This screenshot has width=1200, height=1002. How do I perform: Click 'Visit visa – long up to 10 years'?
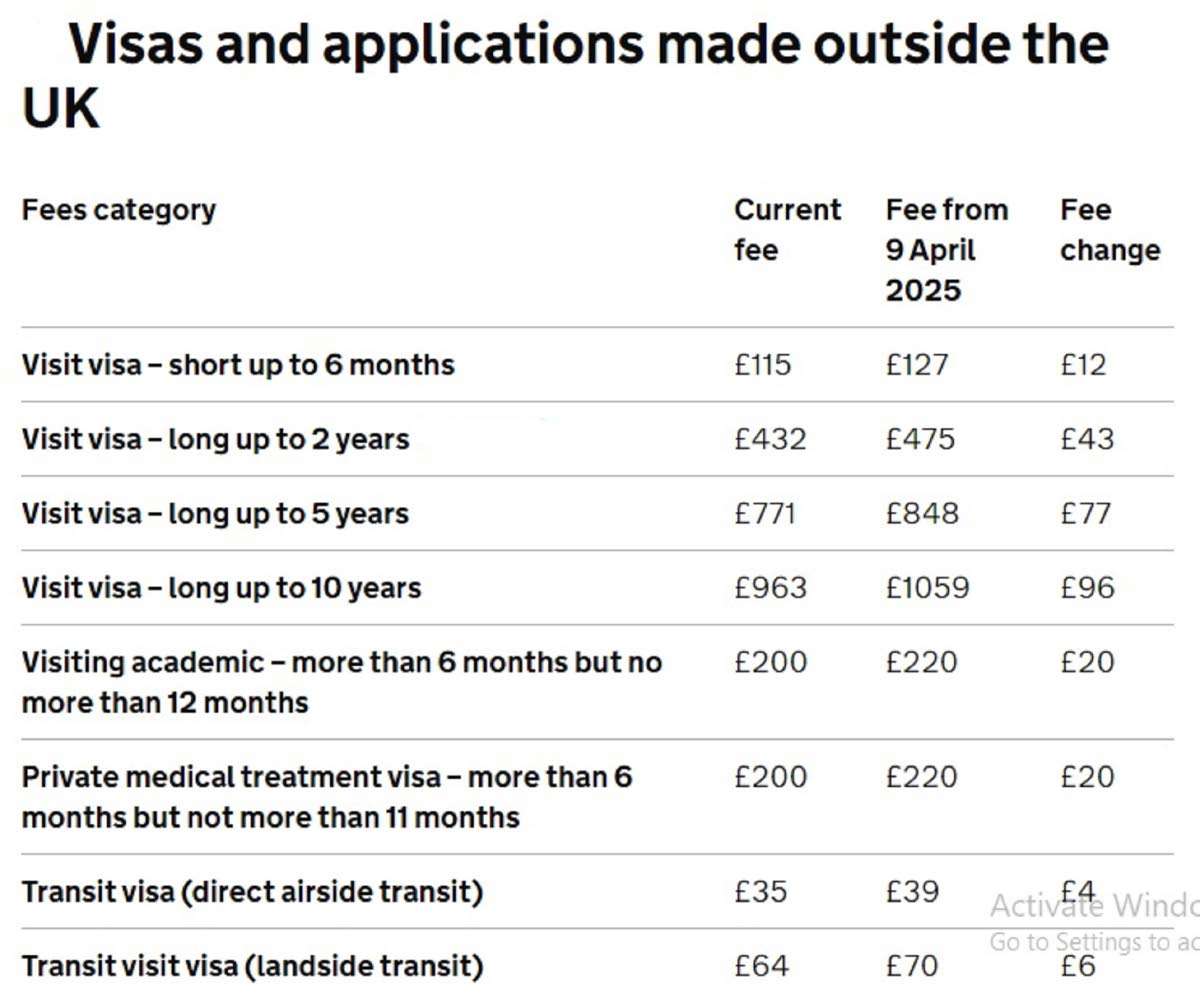pos(221,588)
